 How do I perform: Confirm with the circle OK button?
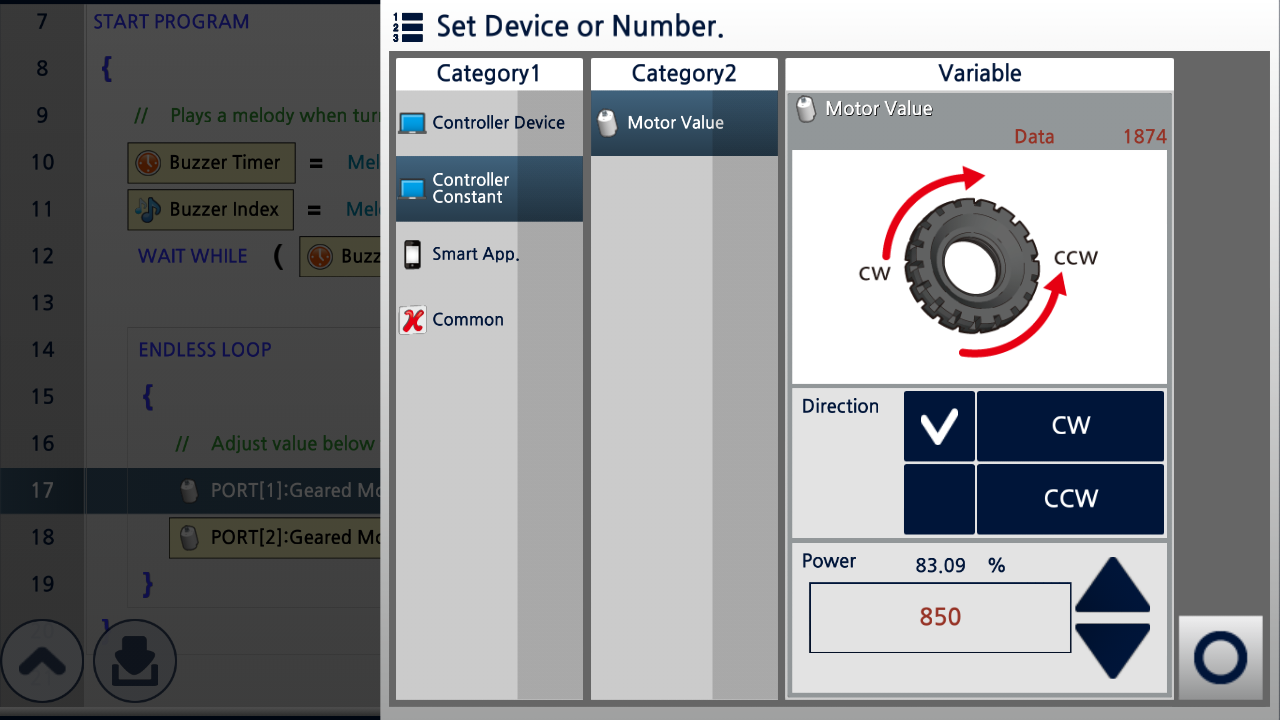[x=1220, y=657]
